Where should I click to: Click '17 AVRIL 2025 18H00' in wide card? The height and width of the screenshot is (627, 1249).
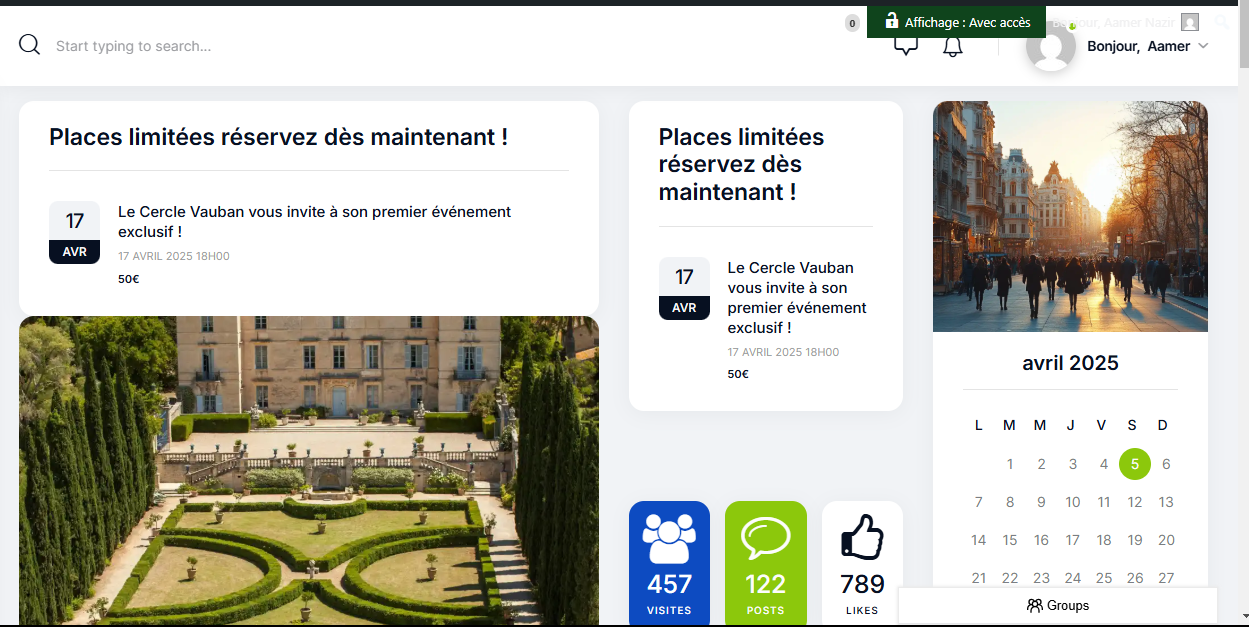click(x=174, y=256)
